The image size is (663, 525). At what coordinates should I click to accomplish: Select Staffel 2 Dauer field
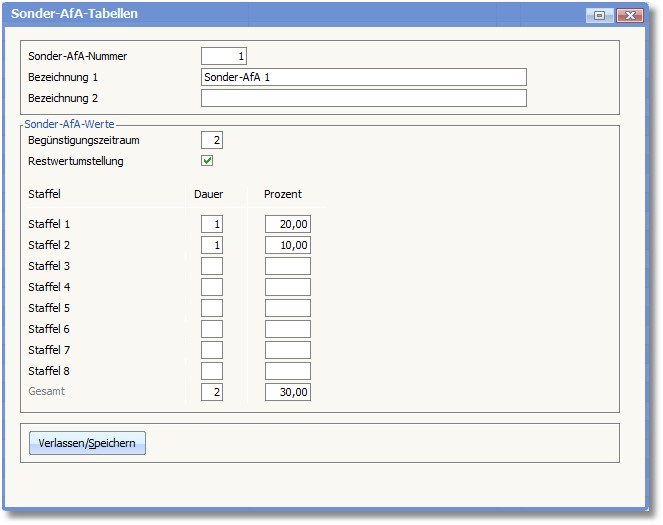[212, 245]
